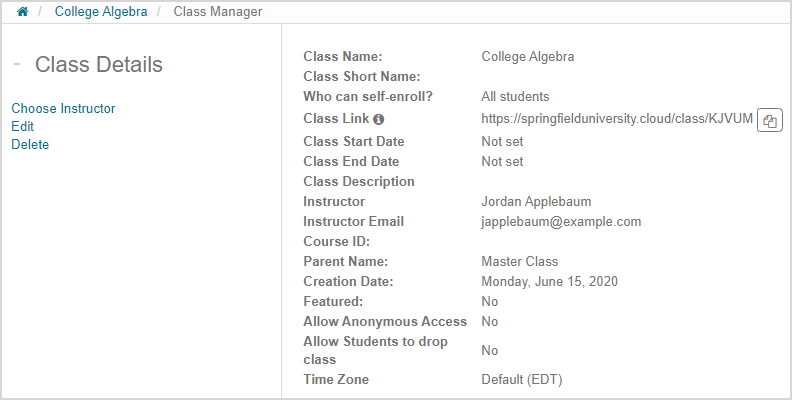Image resolution: width=792 pixels, height=400 pixels.
Task: Click Class Manager breadcrumb item
Action: point(218,13)
